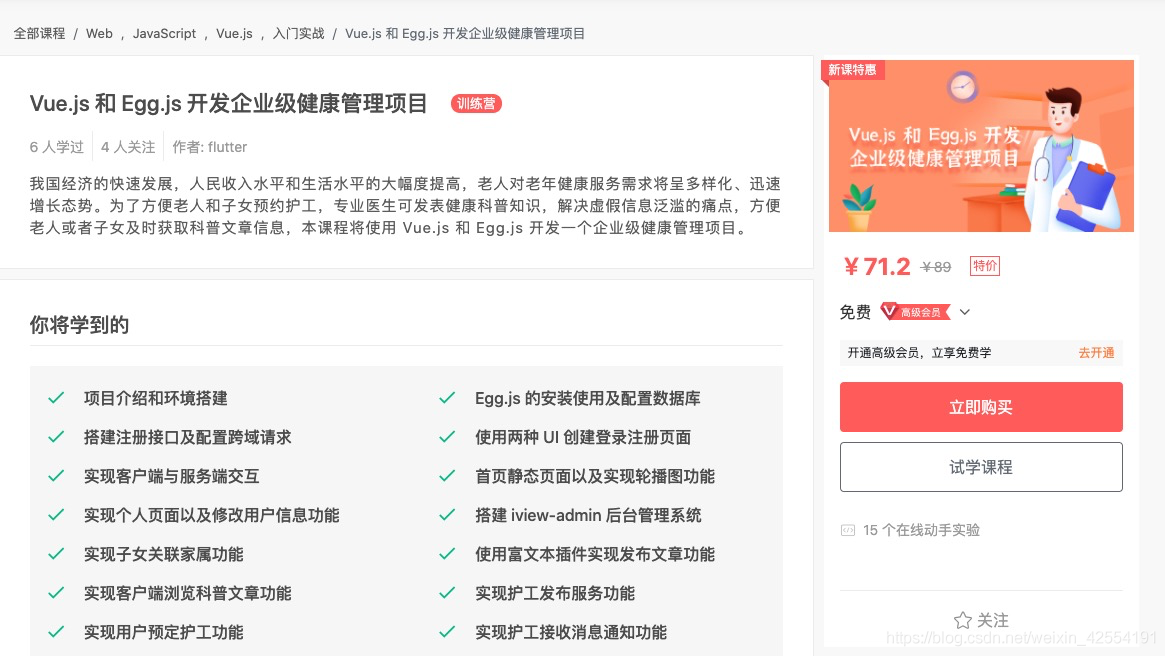
Task: Click the checkmark beside 实现护工接收消息通知功能
Action: click(447, 632)
